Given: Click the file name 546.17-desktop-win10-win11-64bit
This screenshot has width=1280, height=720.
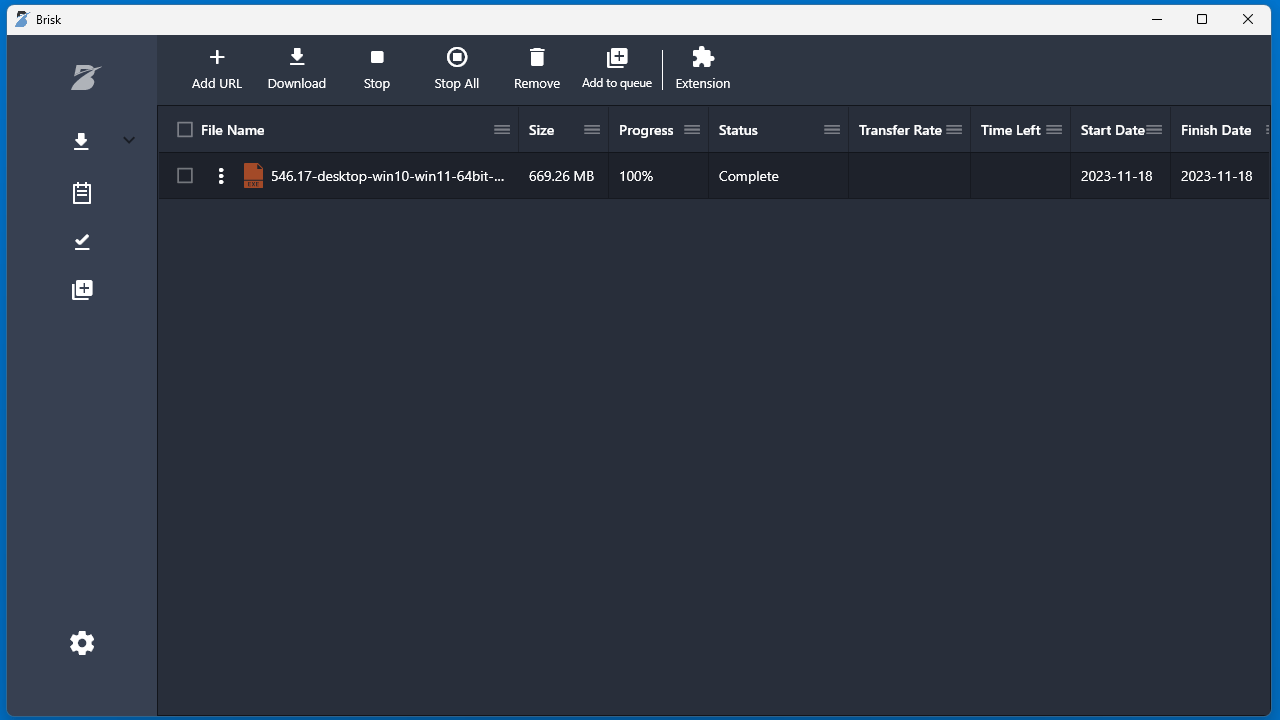Looking at the screenshot, I should point(388,176).
